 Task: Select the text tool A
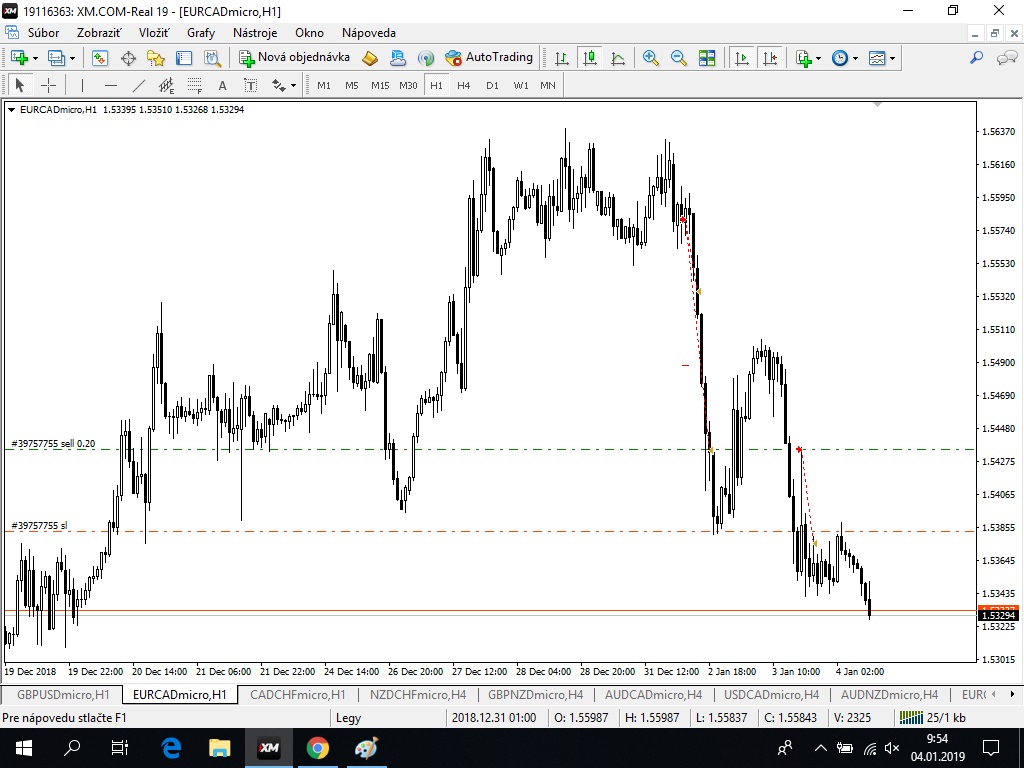(x=222, y=85)
